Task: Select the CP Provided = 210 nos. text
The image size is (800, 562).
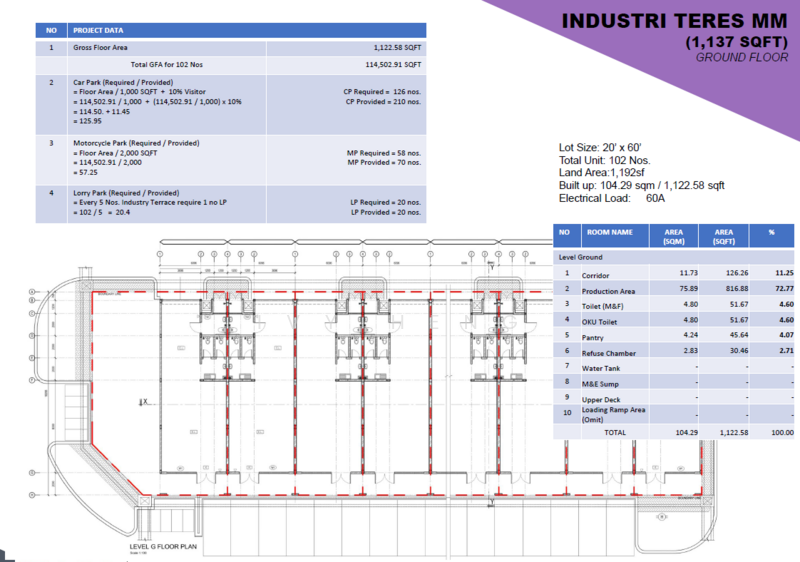Action: pyautogui.click(x=382, y=101)
